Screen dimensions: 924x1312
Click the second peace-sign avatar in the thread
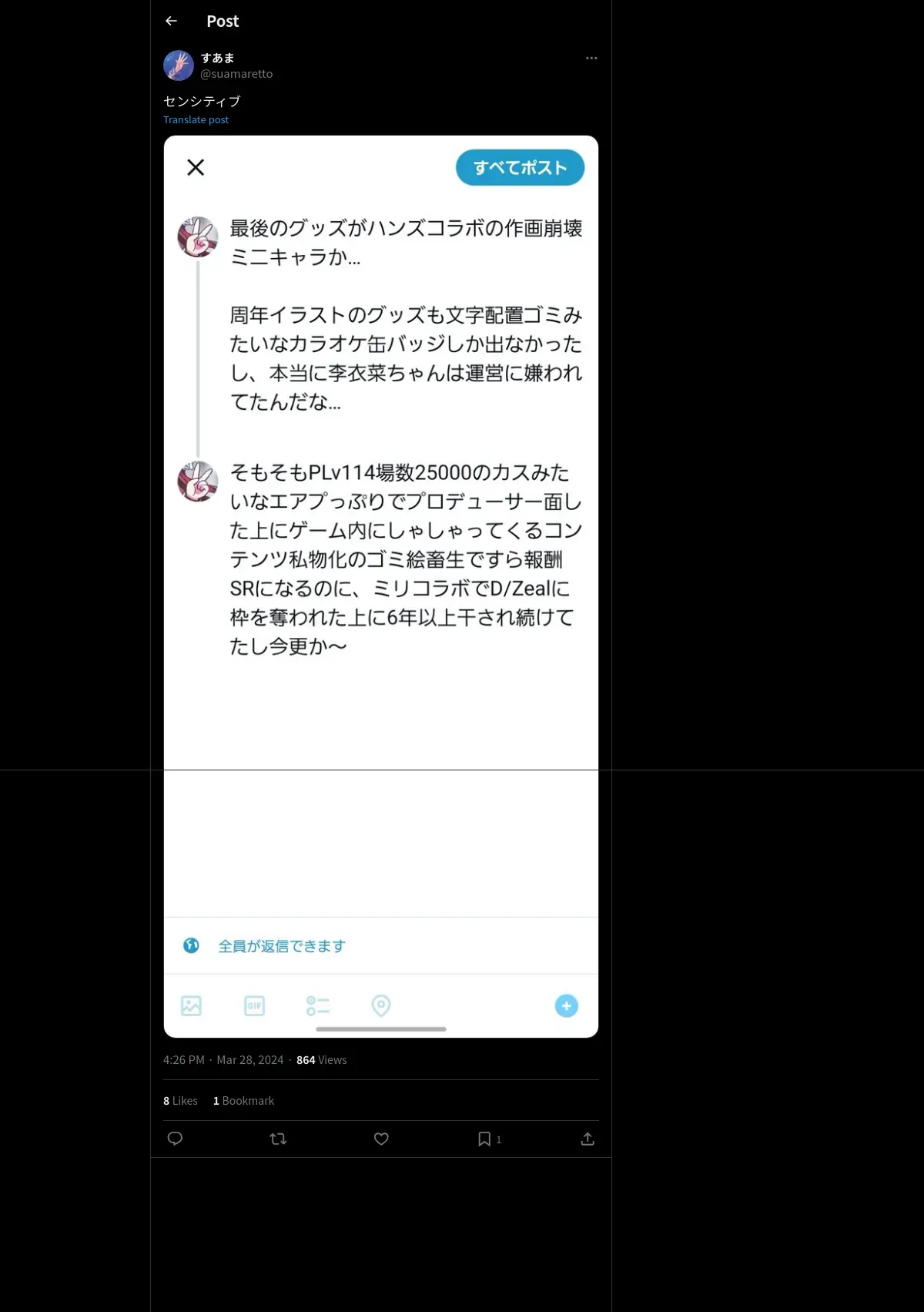coord(198,482)
